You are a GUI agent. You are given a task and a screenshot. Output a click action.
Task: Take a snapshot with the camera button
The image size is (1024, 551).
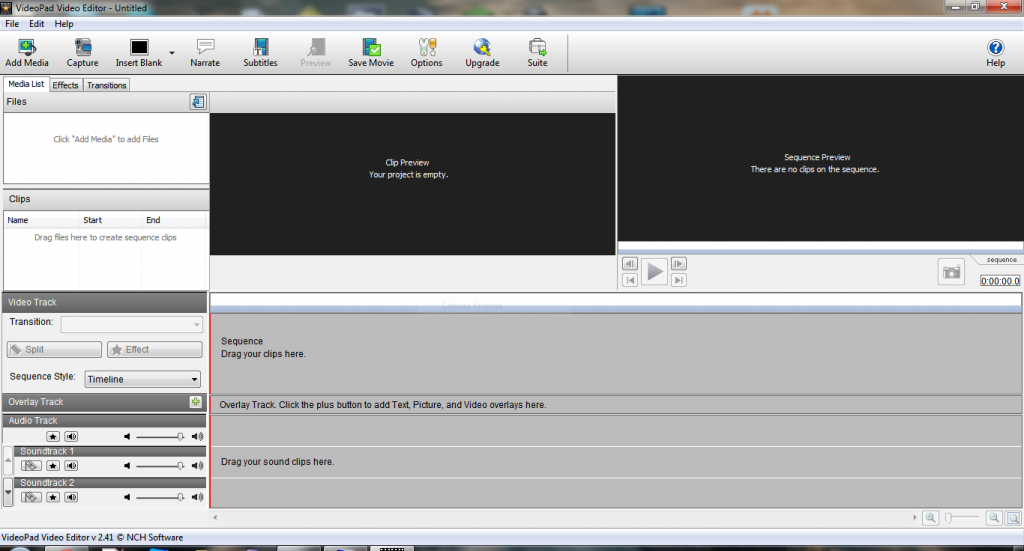click(952, 272)
